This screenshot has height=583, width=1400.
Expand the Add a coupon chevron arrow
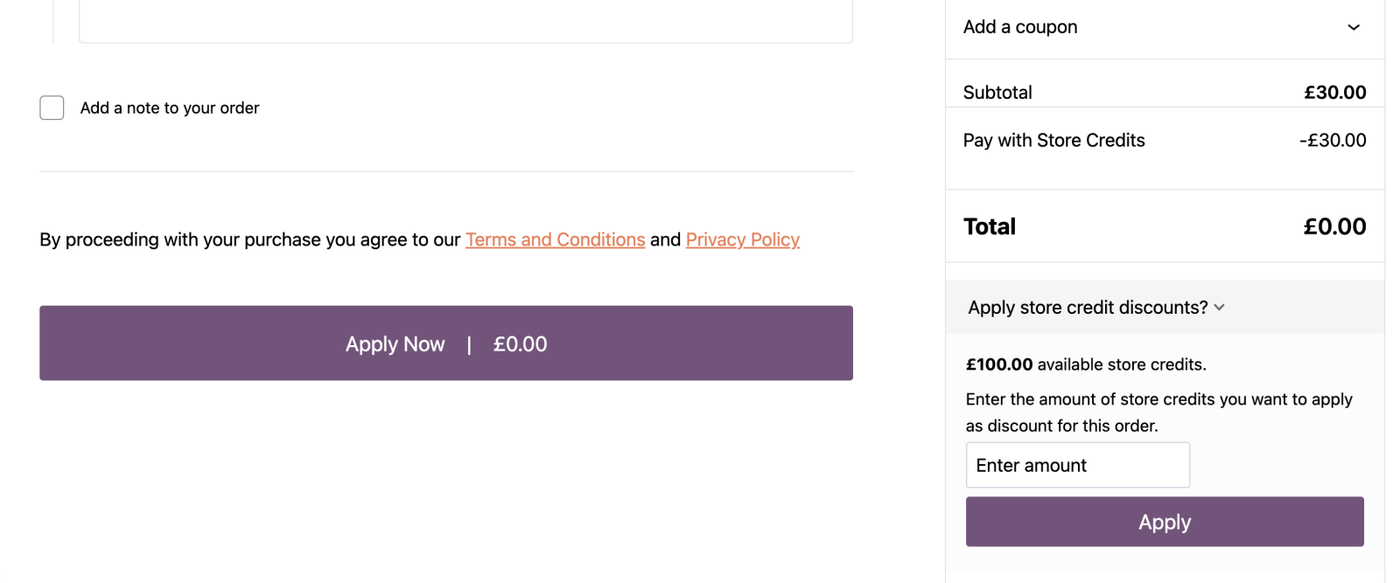pyautogui.click(x=1353, y=27)
